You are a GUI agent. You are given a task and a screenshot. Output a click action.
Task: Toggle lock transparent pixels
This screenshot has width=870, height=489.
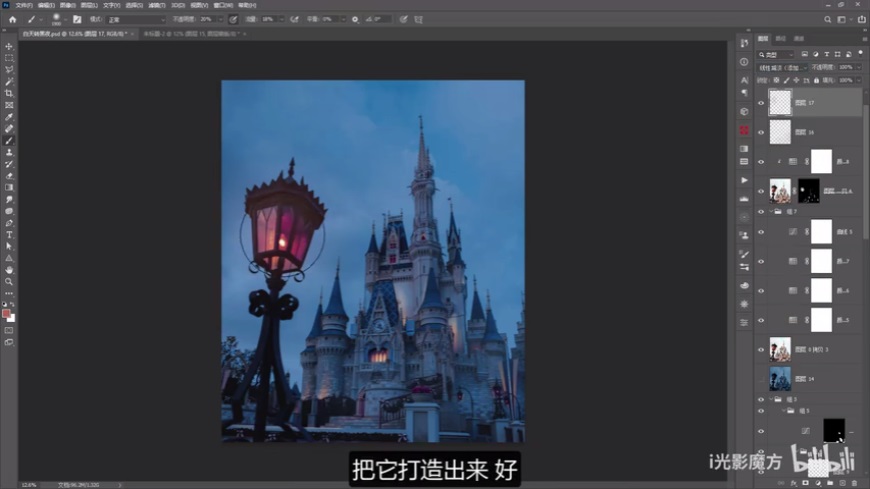coord(776,80)
